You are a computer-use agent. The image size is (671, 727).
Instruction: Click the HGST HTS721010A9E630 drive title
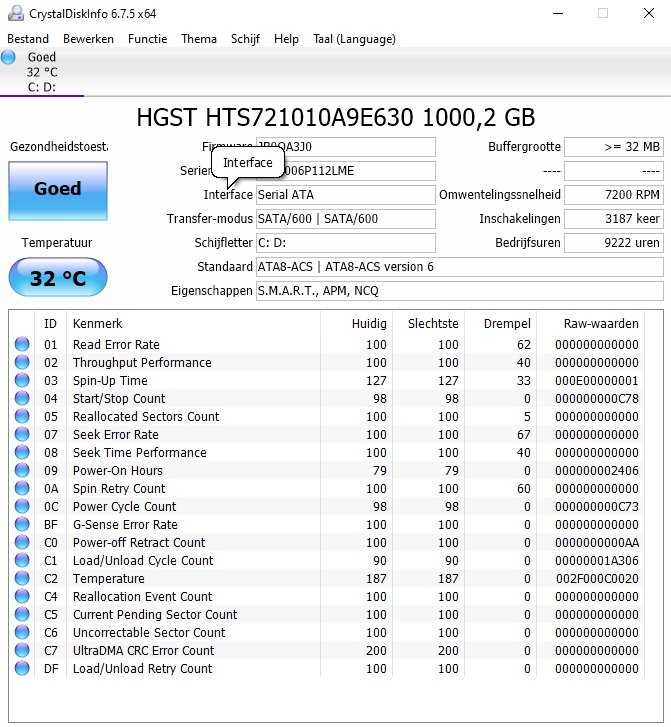coord(336,117)
